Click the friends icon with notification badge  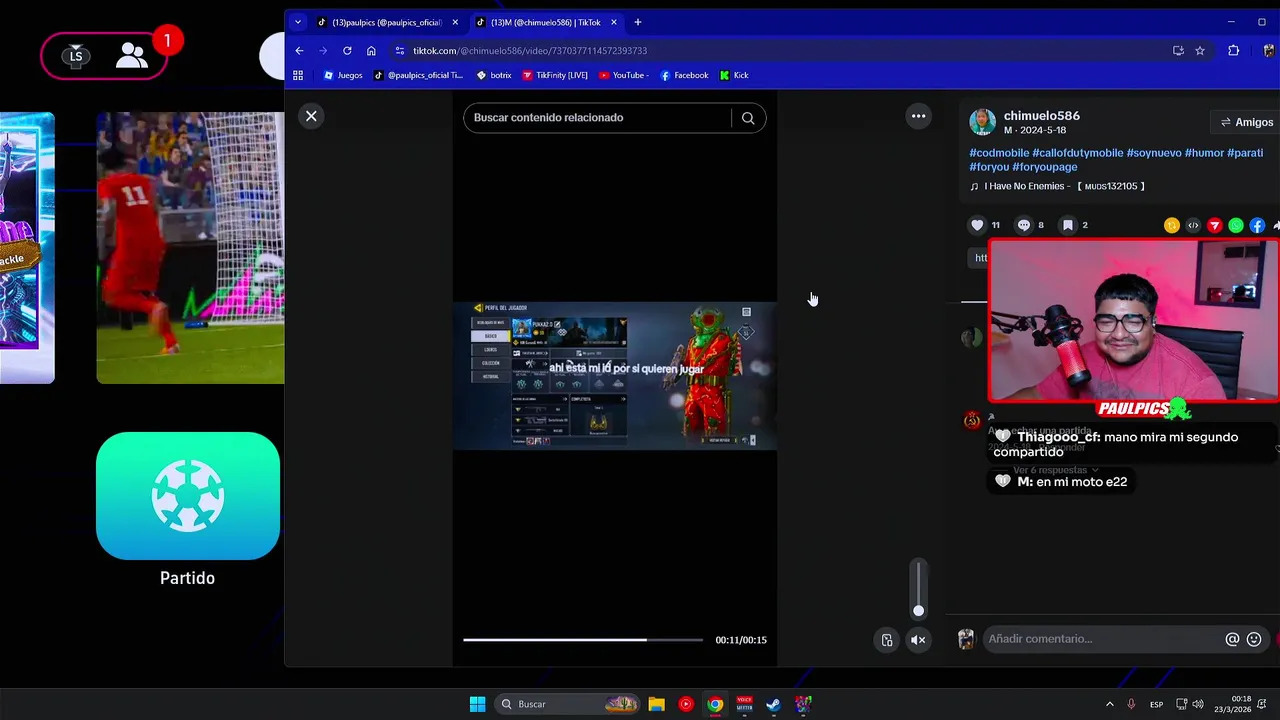pyautogui.click(x=131, y=56)
